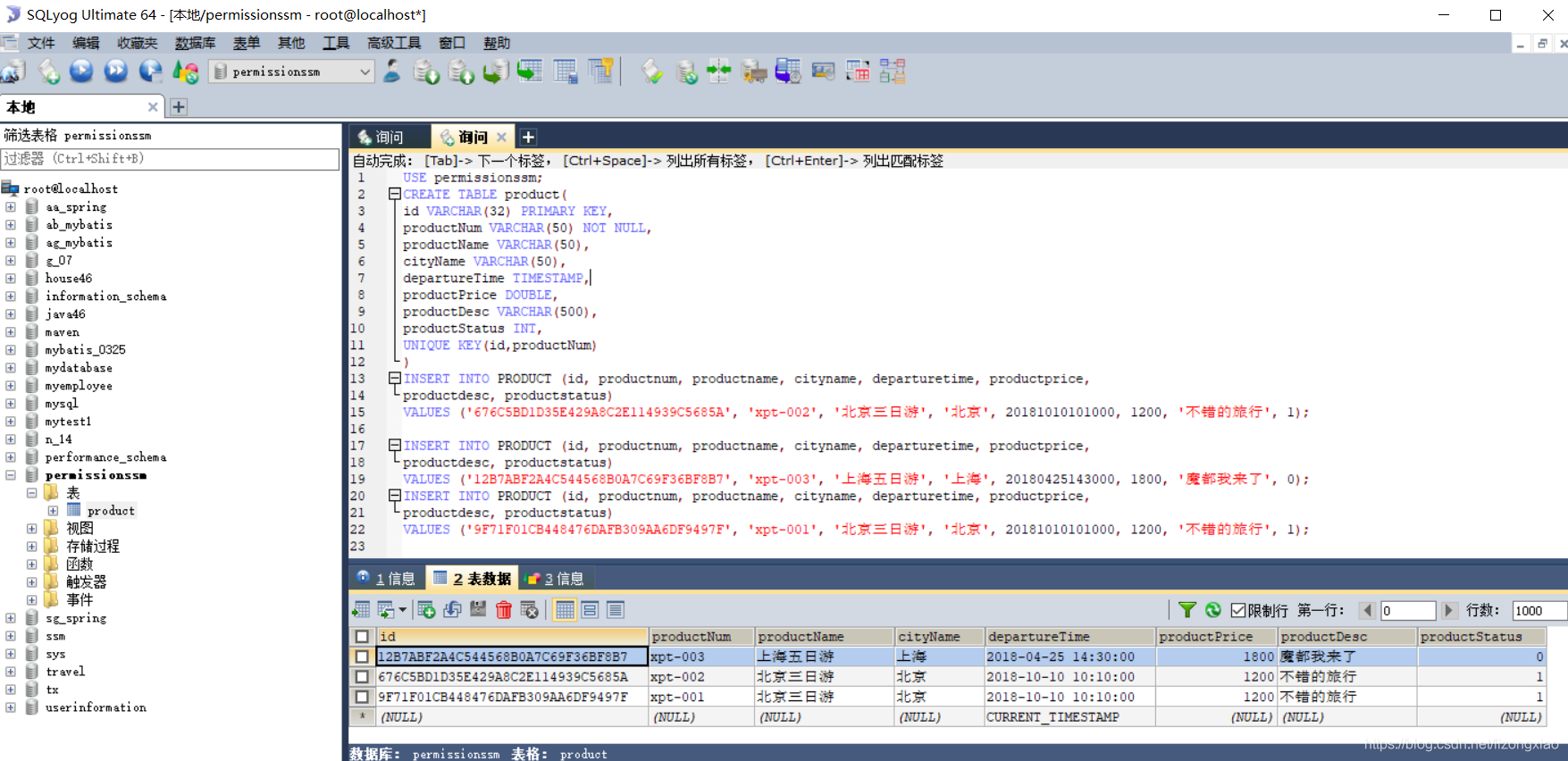Collapse the 表 folder
1568x761 pixels.
click(31, 492)
